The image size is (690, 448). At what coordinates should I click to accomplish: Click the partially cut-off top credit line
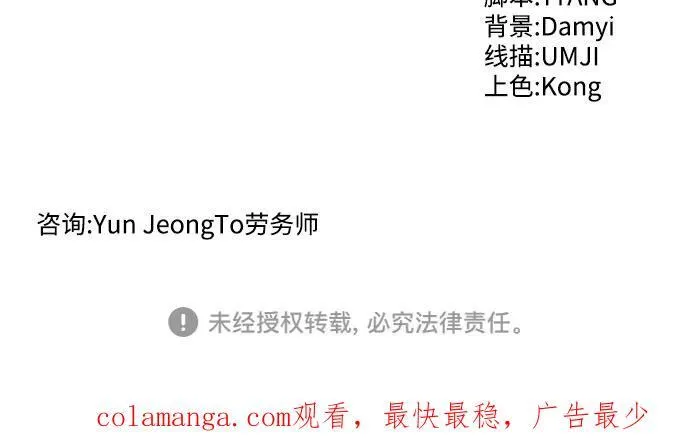[551, 4]
